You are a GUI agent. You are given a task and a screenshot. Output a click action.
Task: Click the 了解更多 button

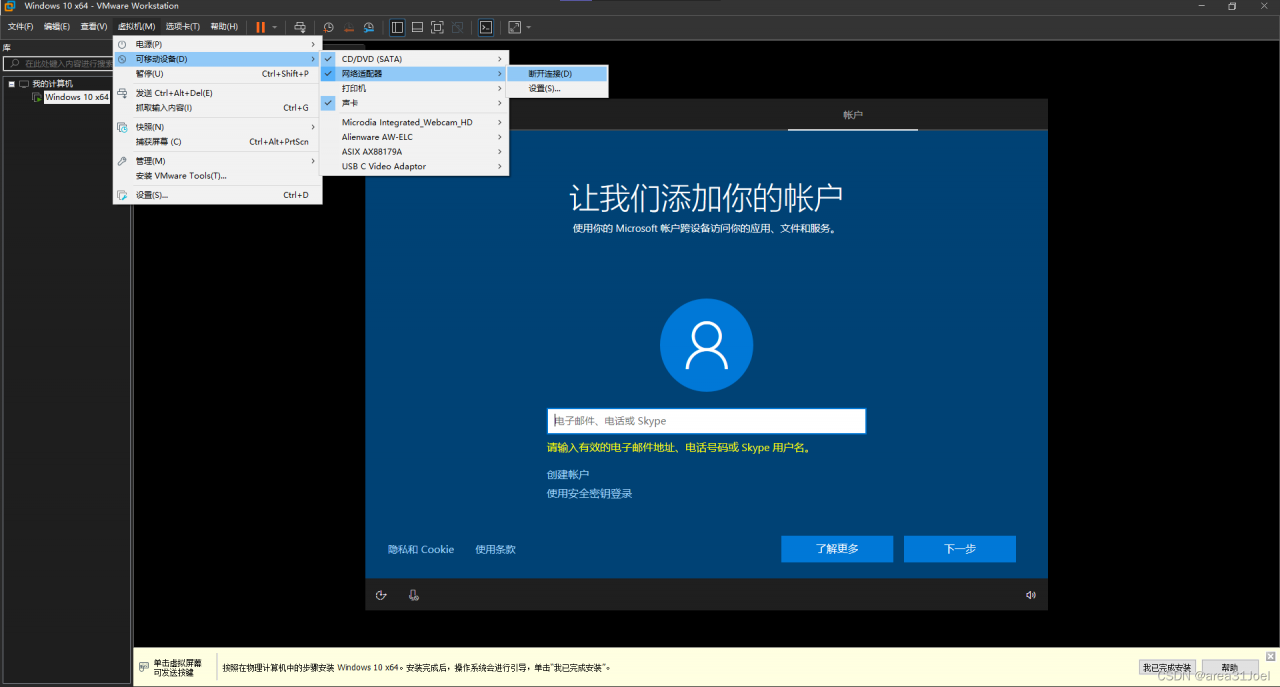[x=837, y=549]
